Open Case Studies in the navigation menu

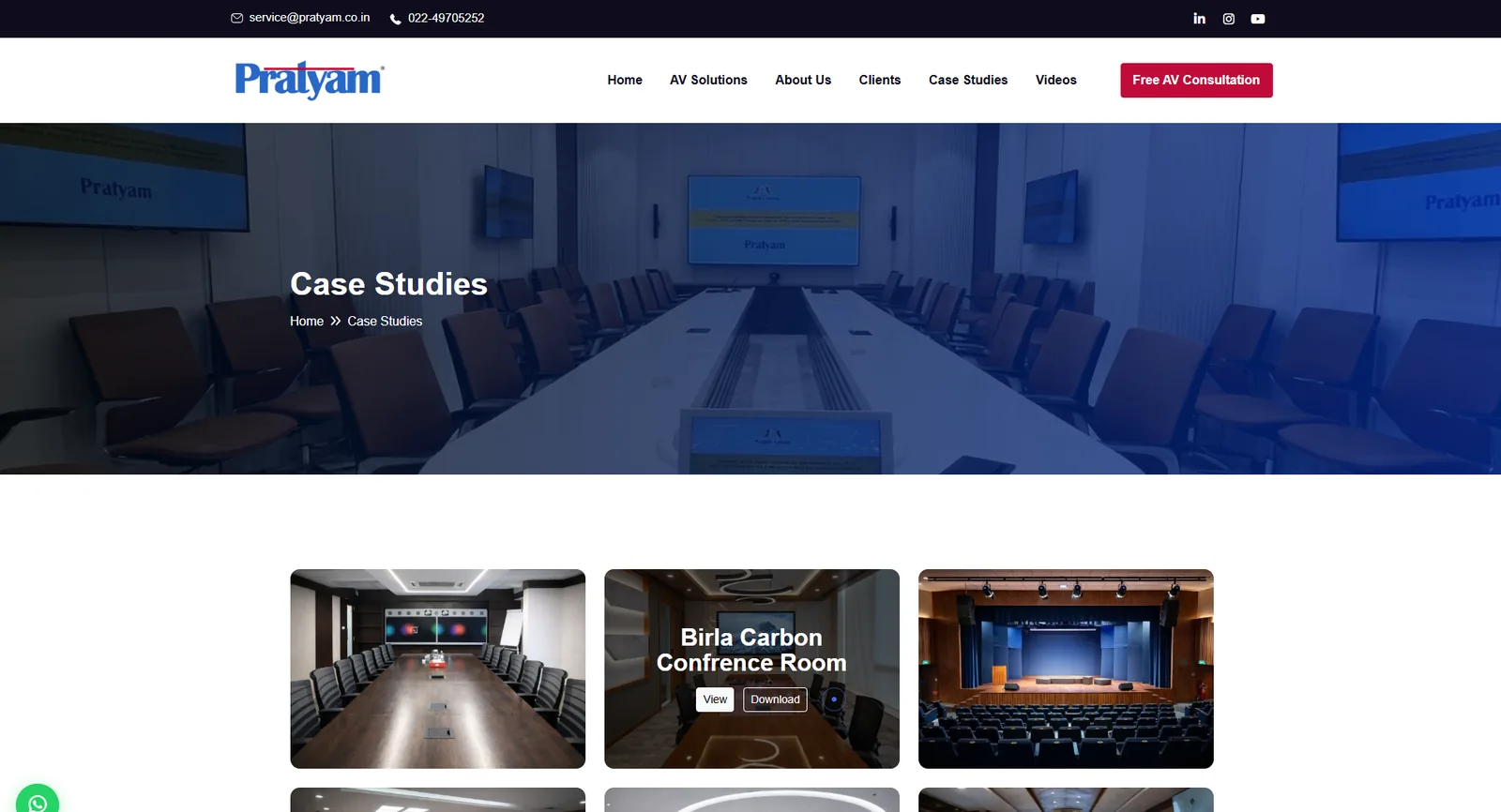coord(968,80)
